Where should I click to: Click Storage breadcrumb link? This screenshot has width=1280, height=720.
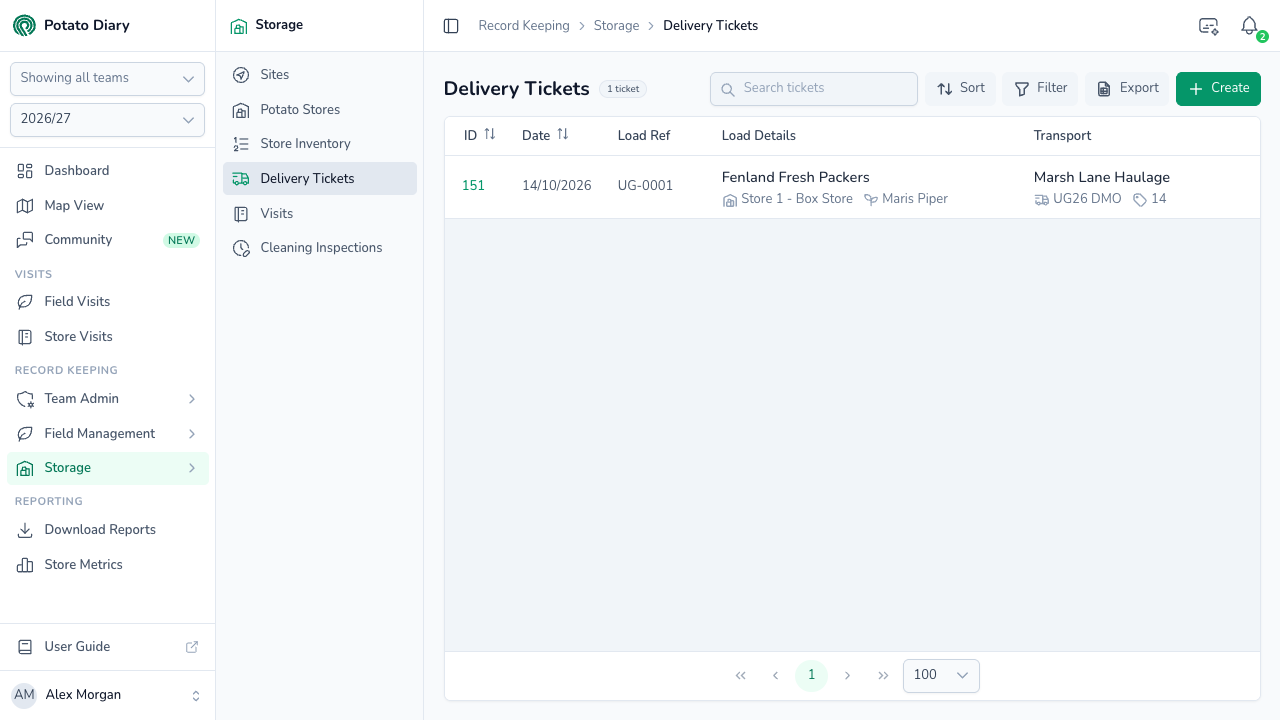click(616, 26)
